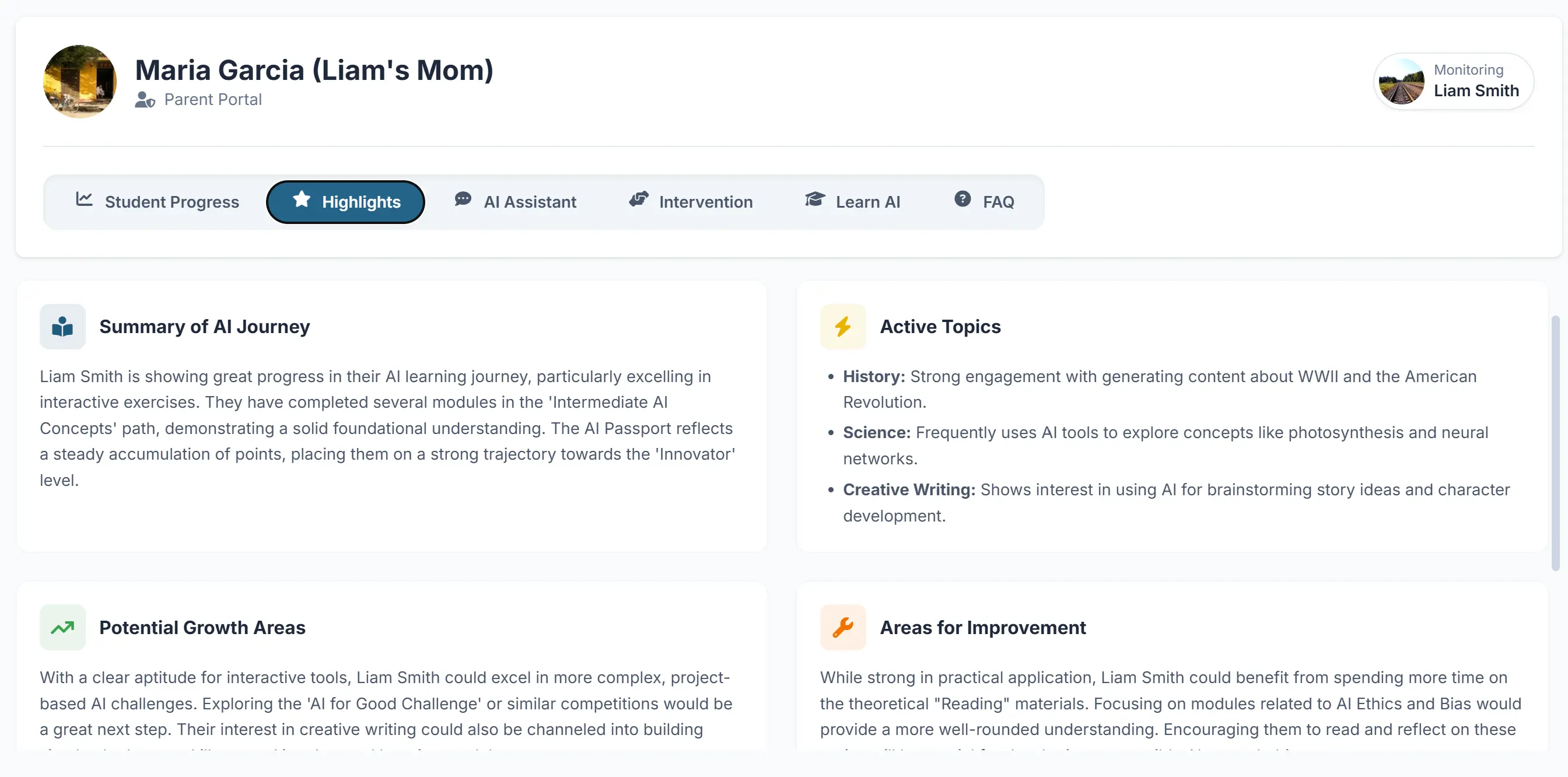This screenshot has width=1568, height=777.
Task: Click the green trend arrow icon for Potential Growth Areas
Action: tap(61, 627)
